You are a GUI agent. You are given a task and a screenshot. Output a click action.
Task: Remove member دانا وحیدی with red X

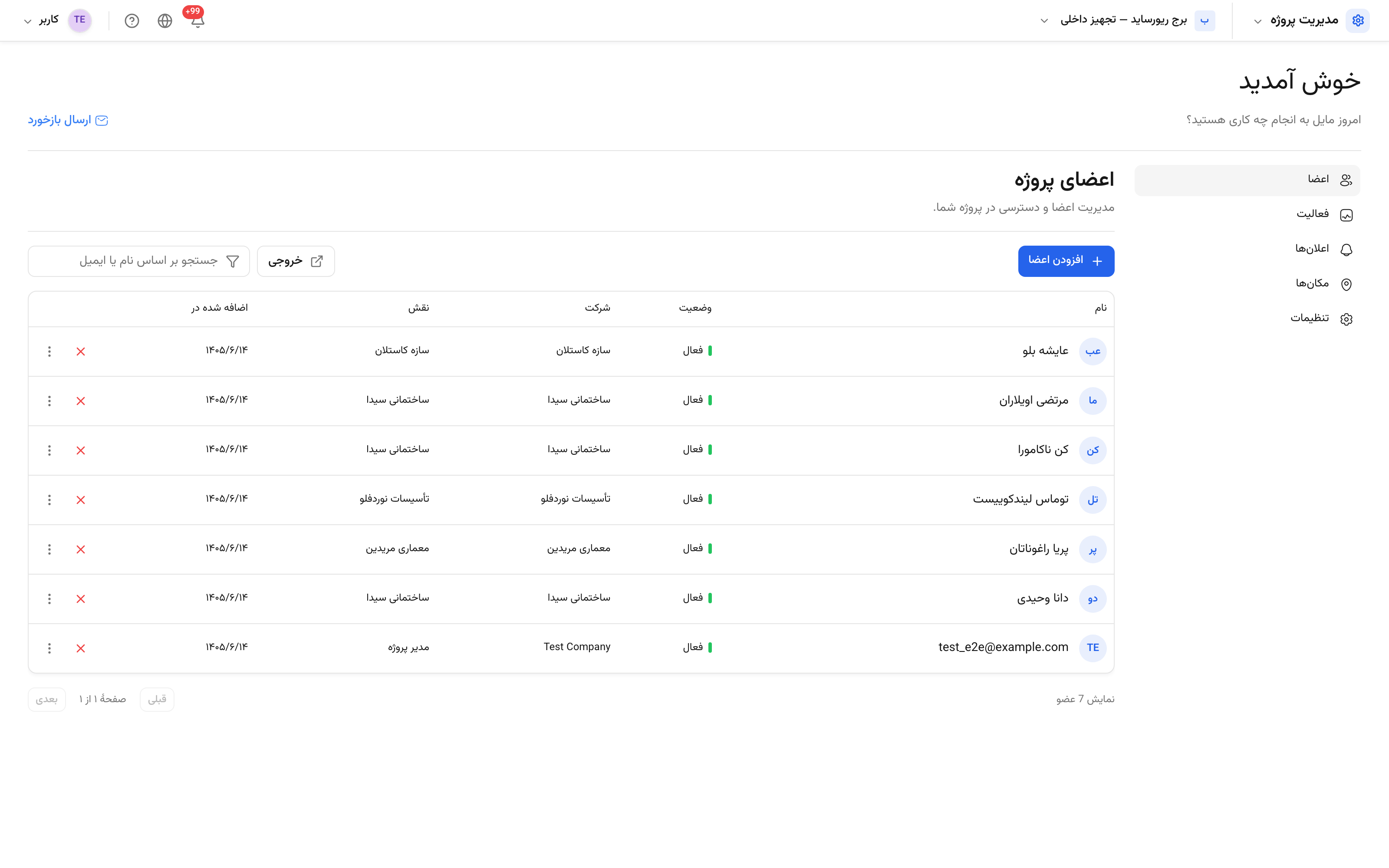tap(80, 599)
